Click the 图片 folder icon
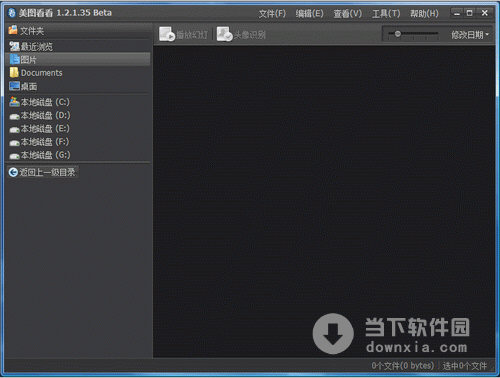 pyautogui.click(x=15, y=59)
